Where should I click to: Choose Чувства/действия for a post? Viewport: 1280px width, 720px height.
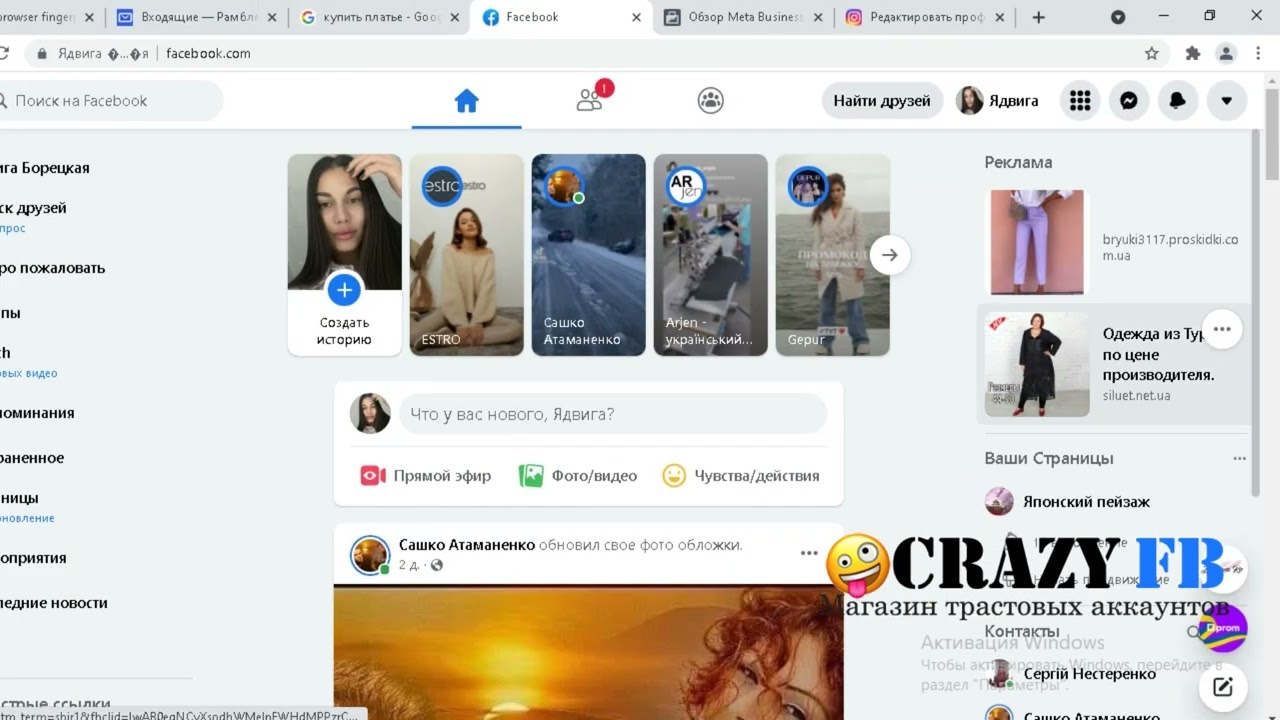741,476
